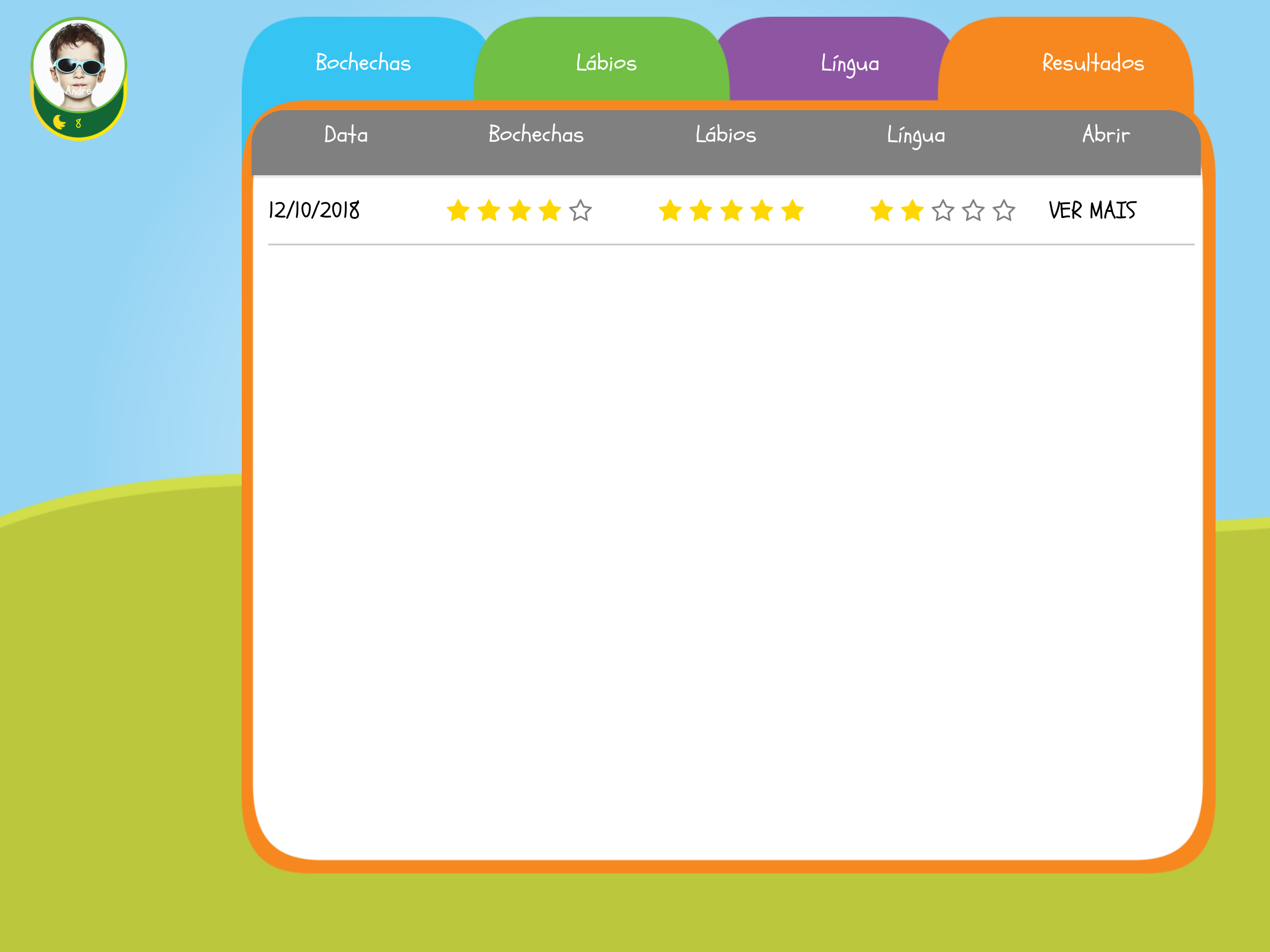Click the fifth filled Lábios star

pyautogui.click(x=792, y=210)
